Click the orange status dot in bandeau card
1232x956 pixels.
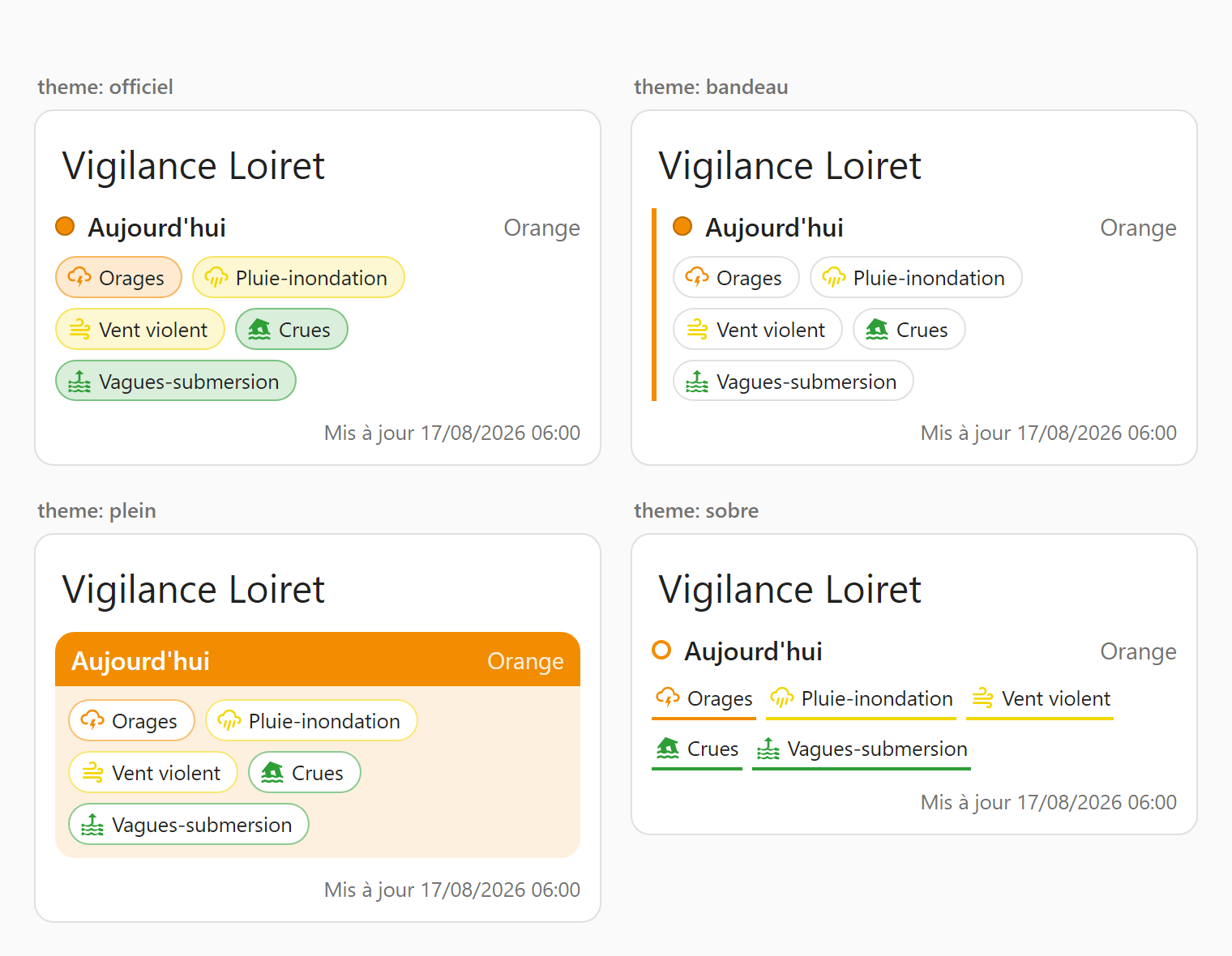coord(682,227)
